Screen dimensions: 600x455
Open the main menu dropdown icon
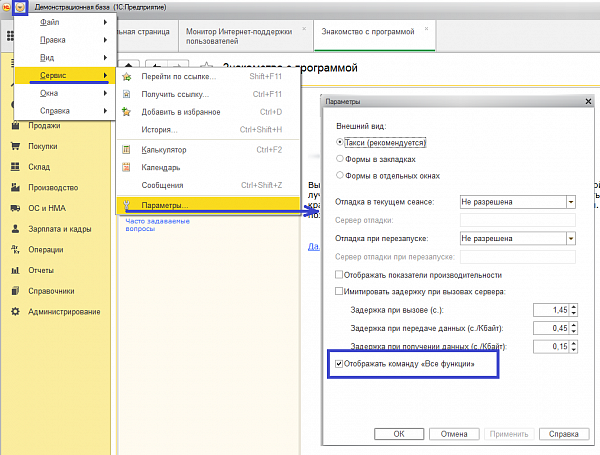coord(20,7)
